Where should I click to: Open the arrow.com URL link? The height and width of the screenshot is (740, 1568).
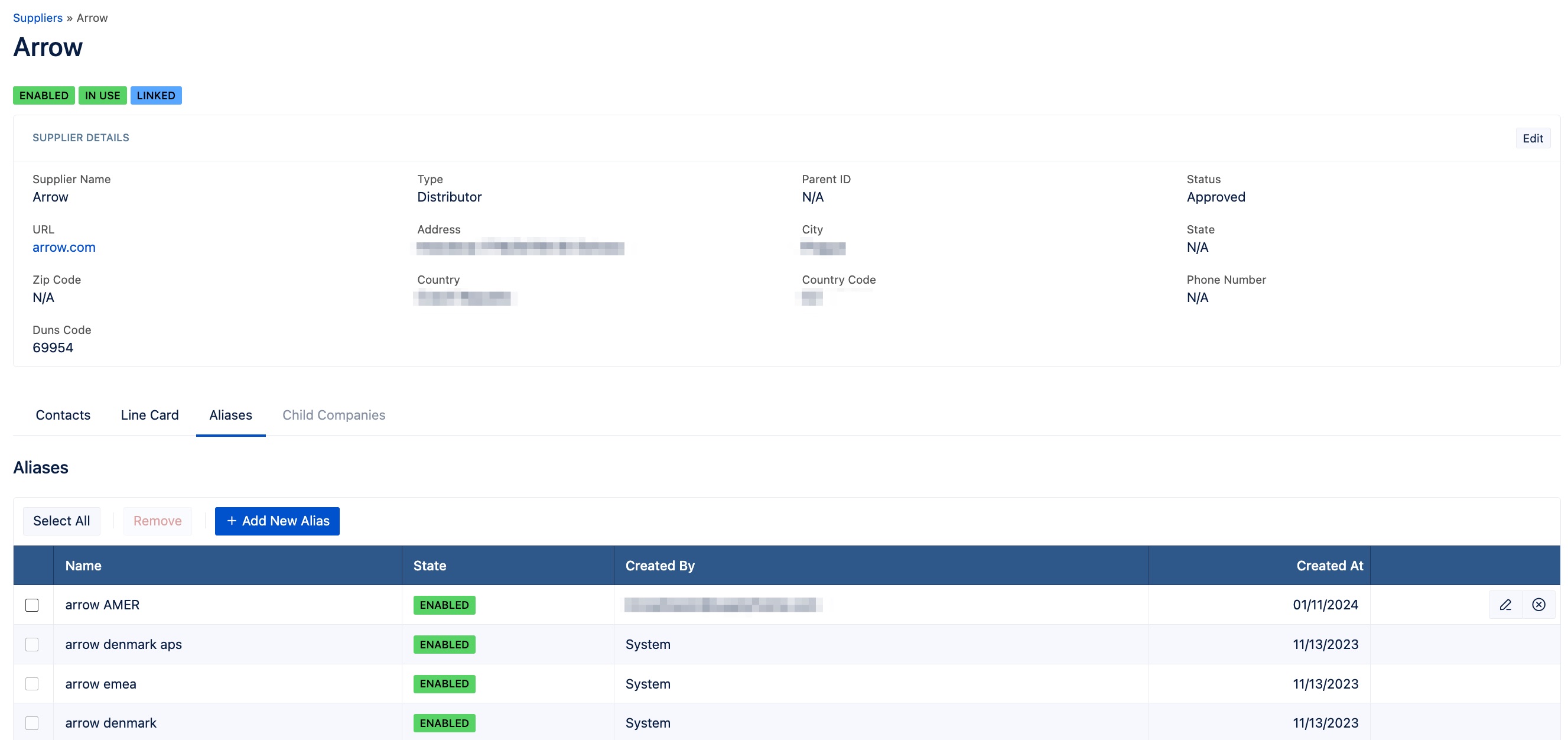click(x=64, y=247)
